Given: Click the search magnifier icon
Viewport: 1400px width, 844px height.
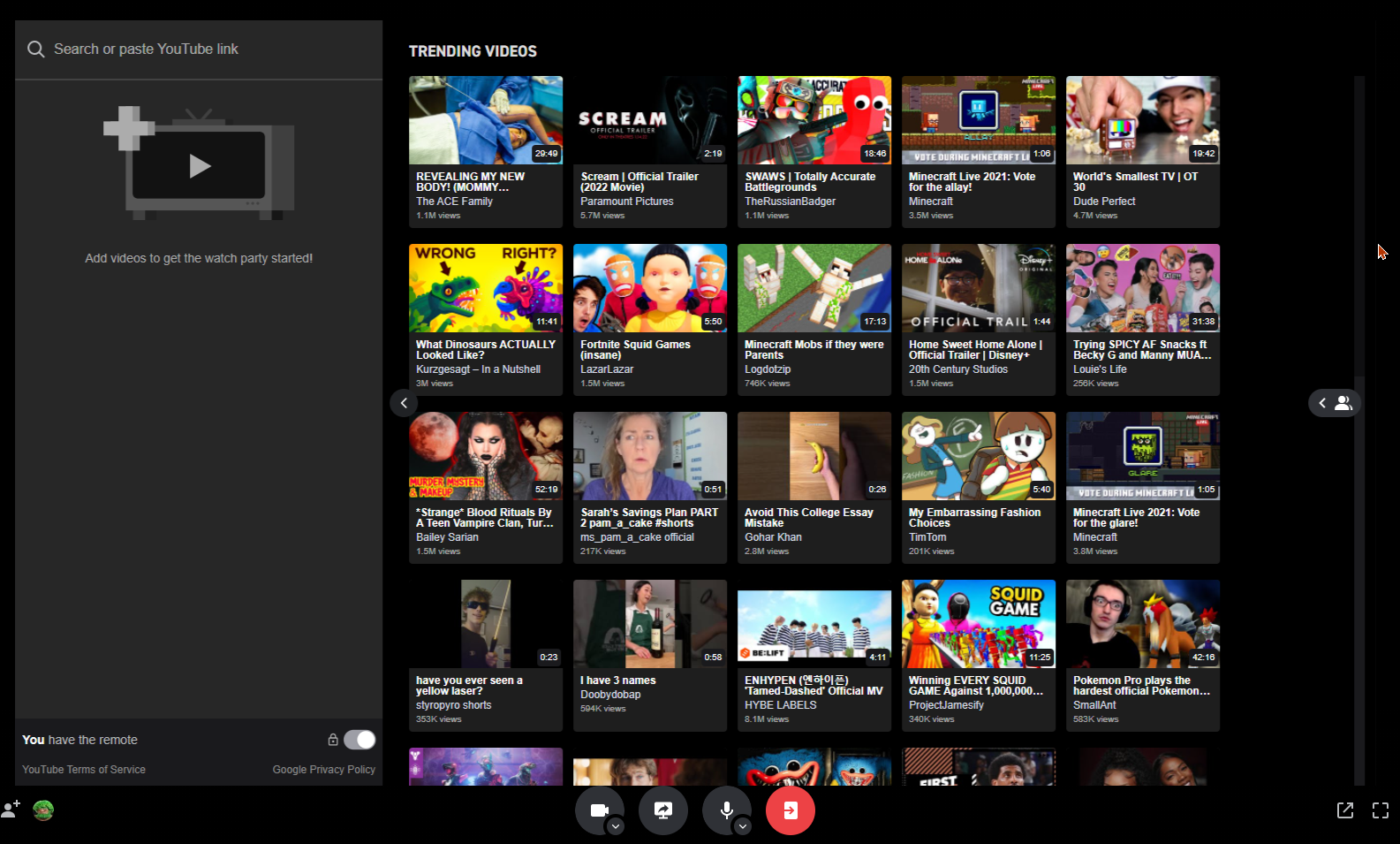Looking at the screenshot, I should click(x=35, y=49).
